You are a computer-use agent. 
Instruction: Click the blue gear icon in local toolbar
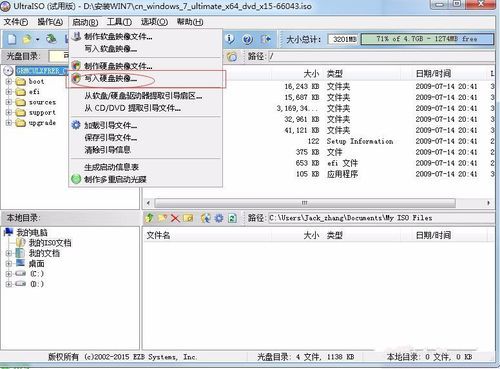coord(219,218)
